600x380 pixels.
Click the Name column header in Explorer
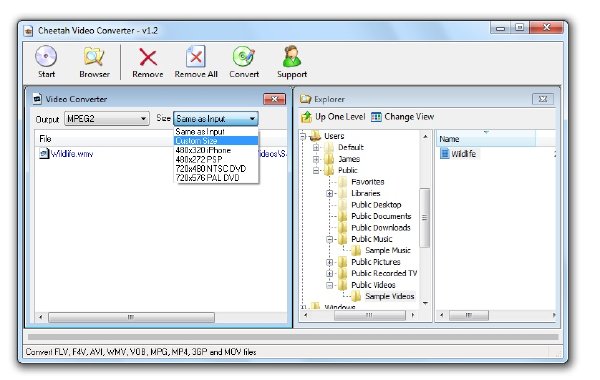click(x=486, y=139)
